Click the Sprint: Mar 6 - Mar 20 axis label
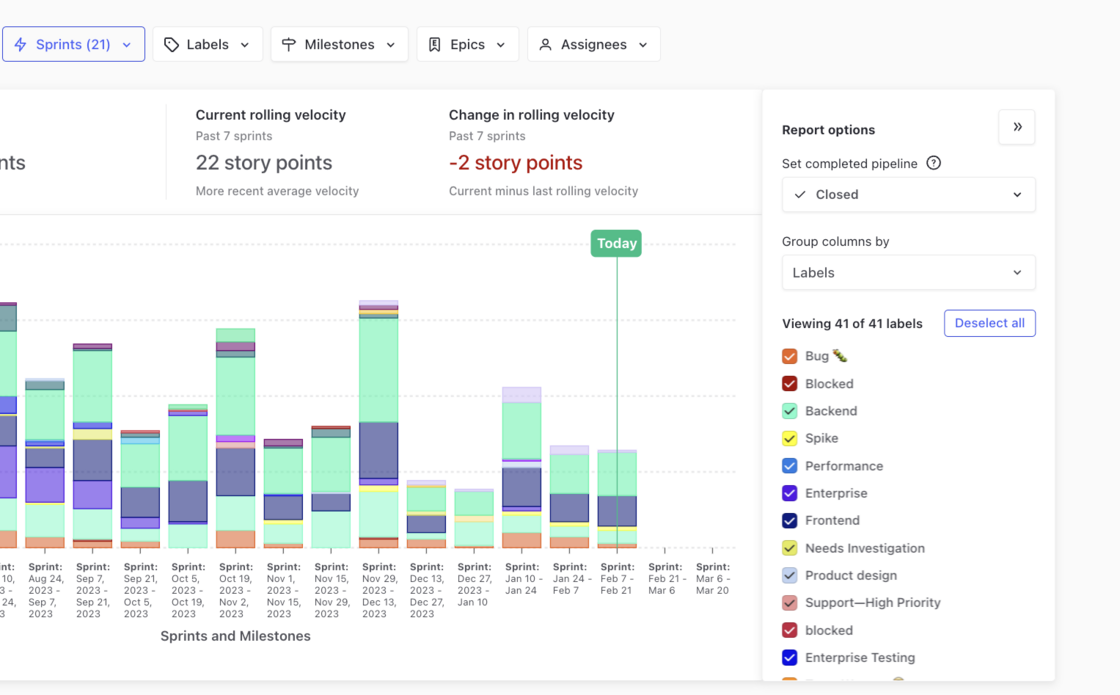The width and height of the screenshot is (1120, 695). coord(713,579)
